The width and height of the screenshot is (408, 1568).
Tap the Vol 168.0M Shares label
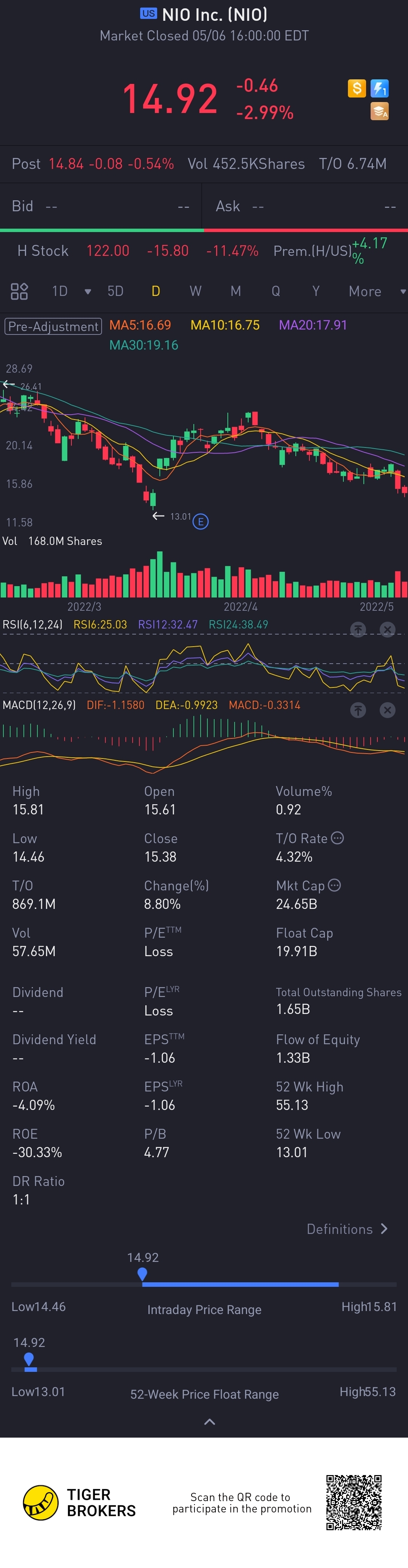tap(52, 541)
